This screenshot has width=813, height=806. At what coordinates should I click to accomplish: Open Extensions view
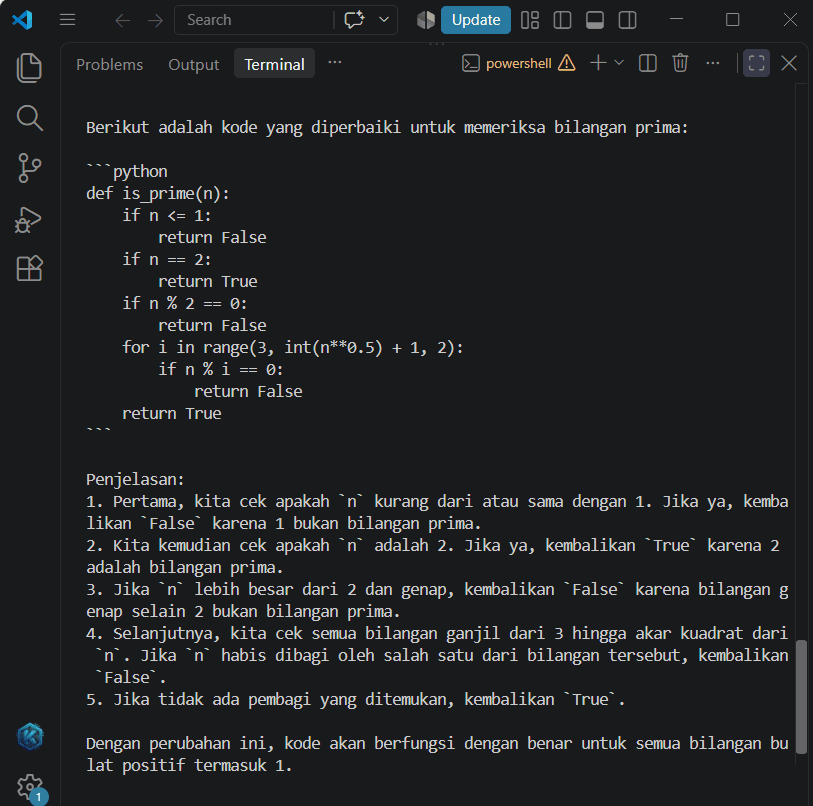[29, 268]
